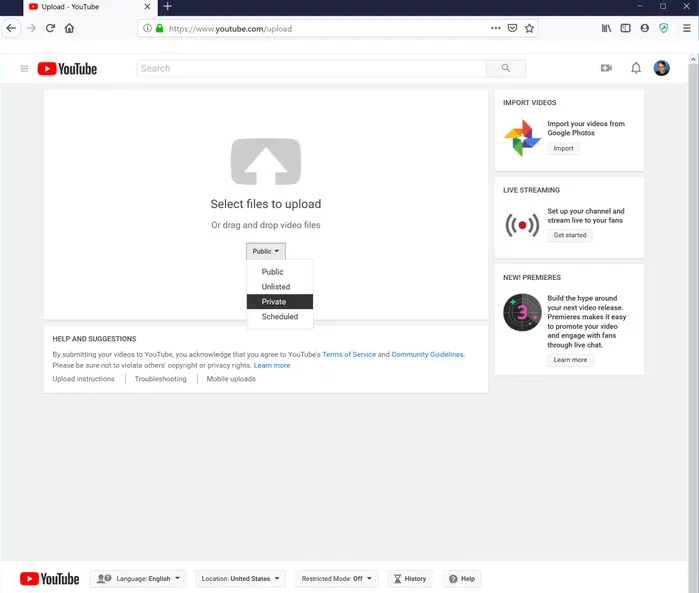Show site information icon in address bar
Screen dimensions: 699x593
pos(147,28)
